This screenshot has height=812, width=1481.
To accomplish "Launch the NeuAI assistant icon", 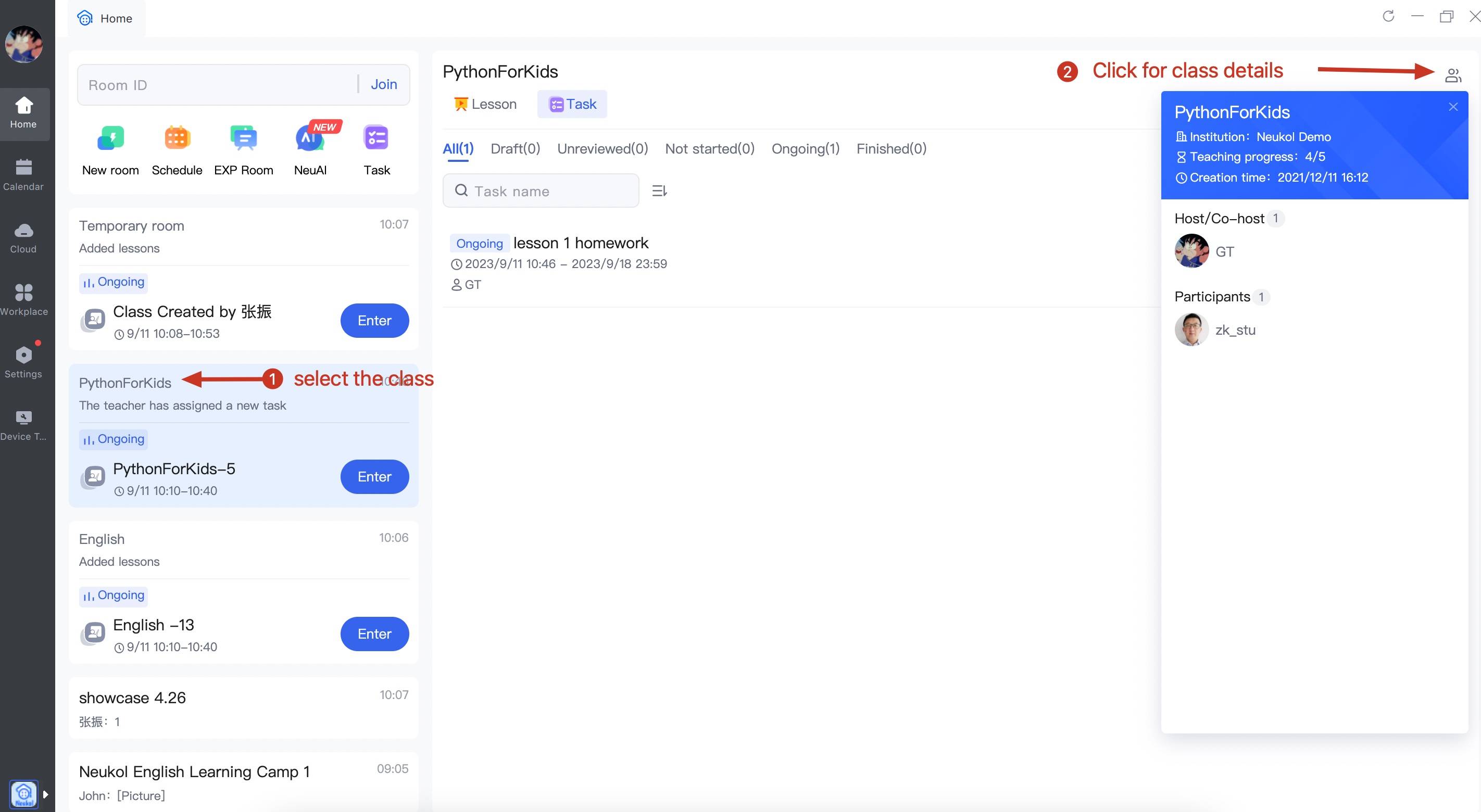I will (310, 138).
